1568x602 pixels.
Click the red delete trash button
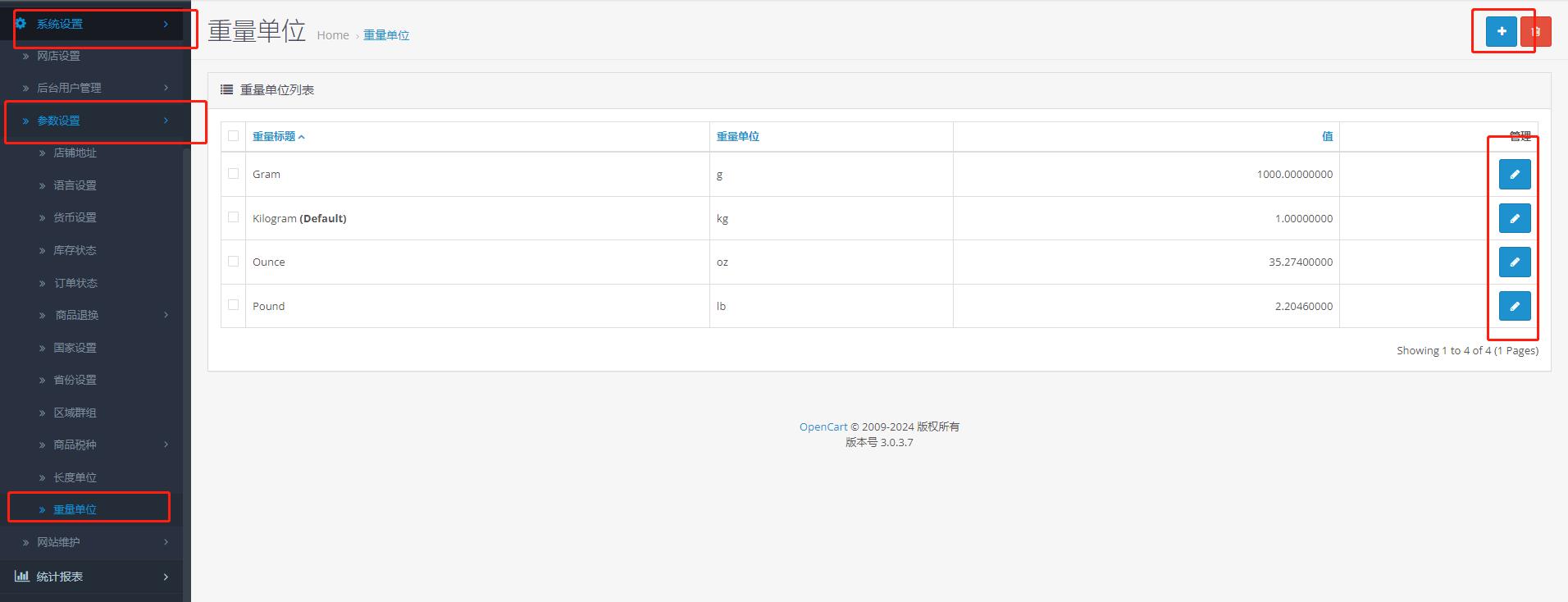(x=1536, y=32)
